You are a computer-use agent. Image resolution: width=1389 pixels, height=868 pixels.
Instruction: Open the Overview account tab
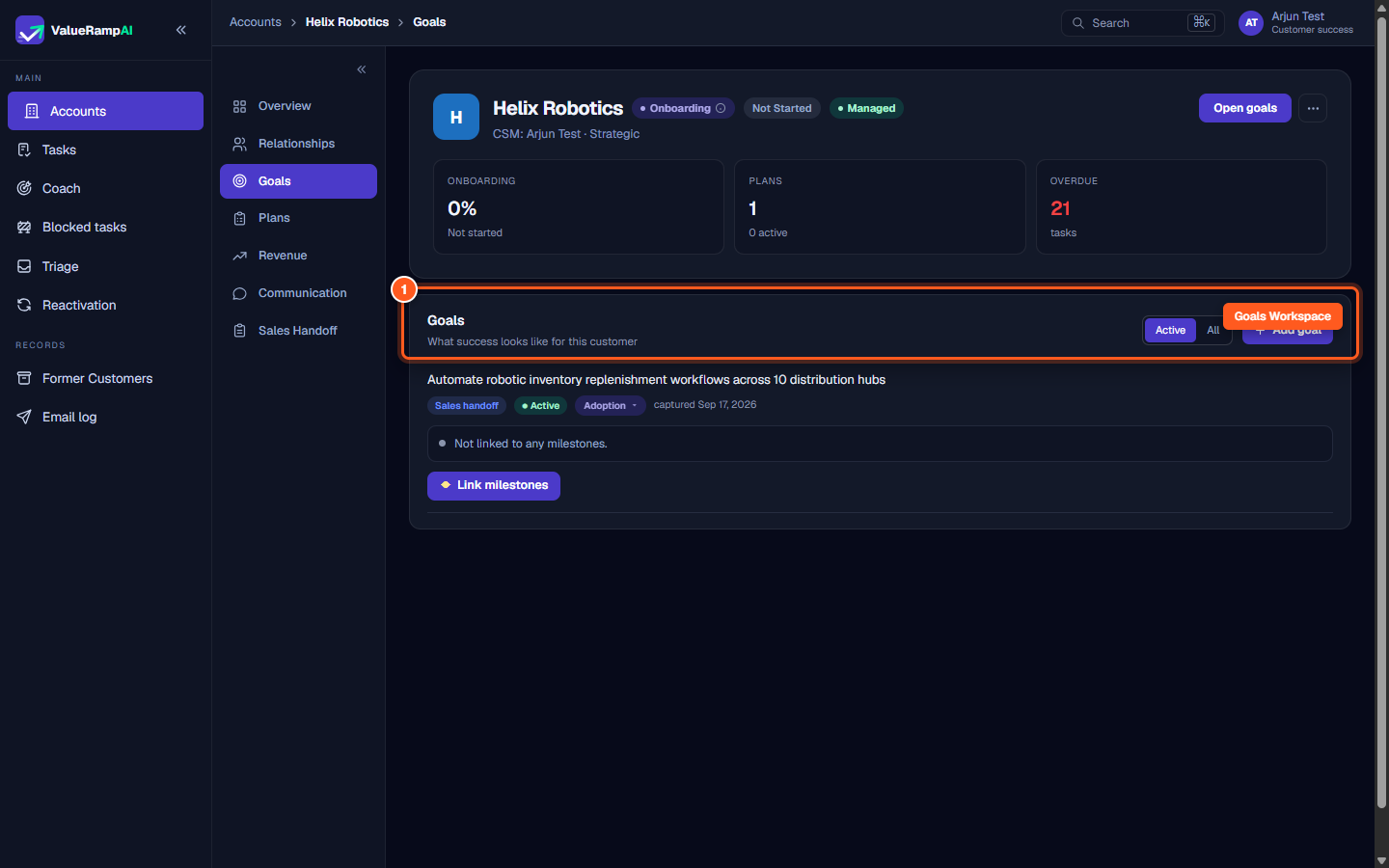tap(298, 106)
